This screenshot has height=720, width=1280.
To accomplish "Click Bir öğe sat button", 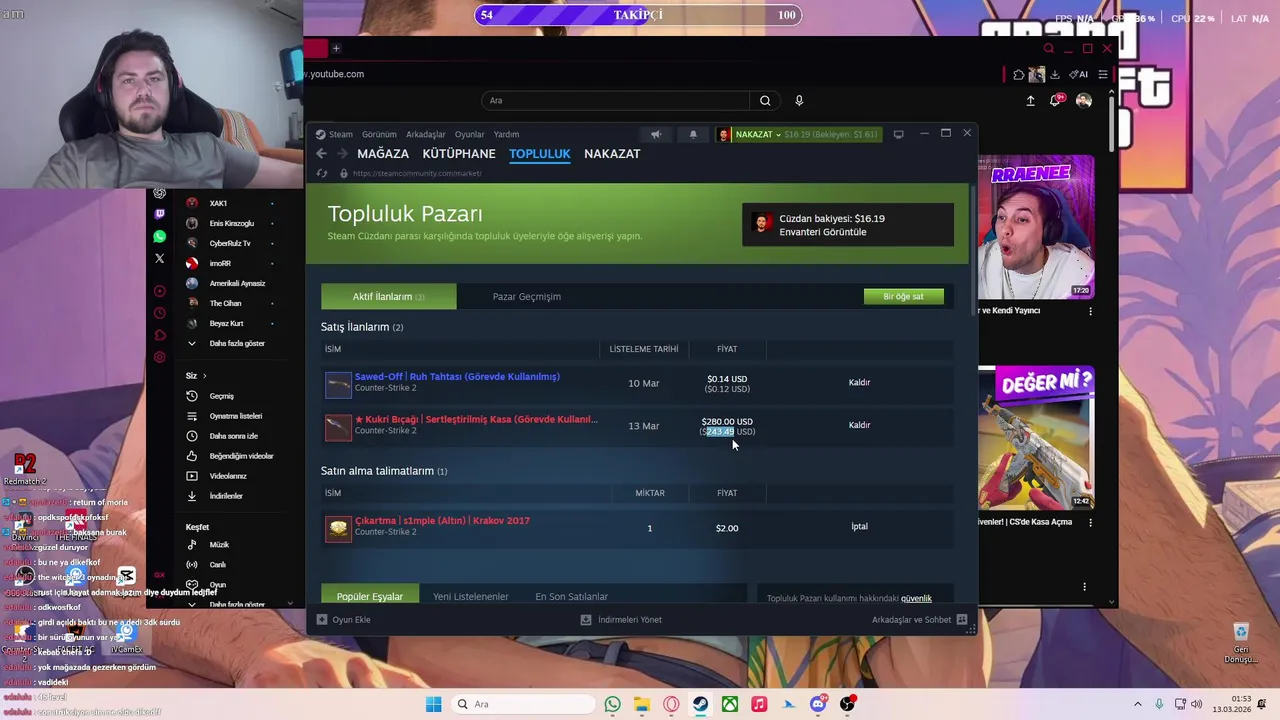I will tap(903, 297).
